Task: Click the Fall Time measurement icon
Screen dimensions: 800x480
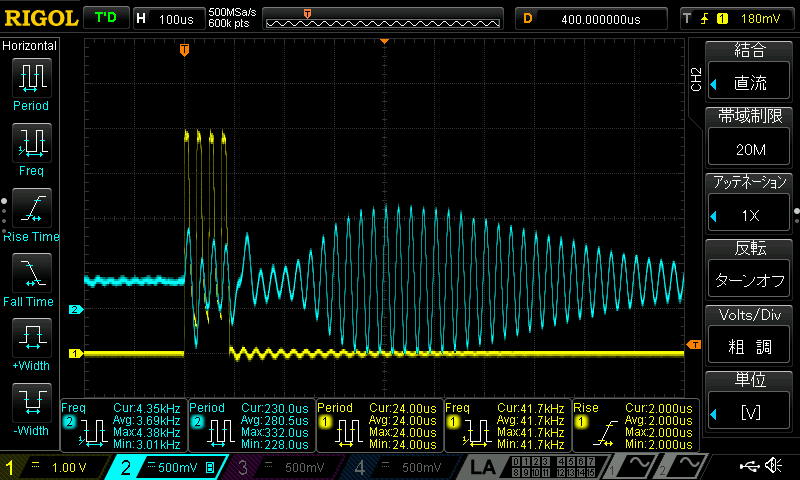Action: 30,274
